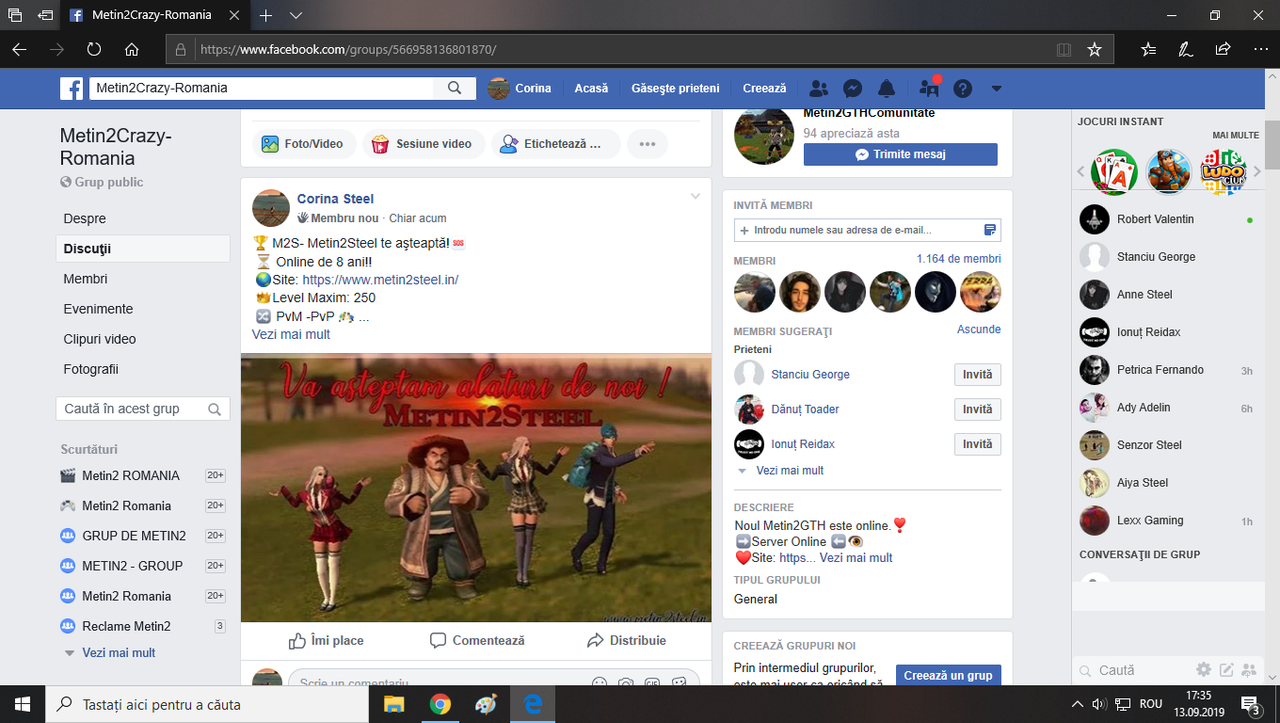Click Creează un grup button
This screenshot has height=723, width=1280.
948,676
